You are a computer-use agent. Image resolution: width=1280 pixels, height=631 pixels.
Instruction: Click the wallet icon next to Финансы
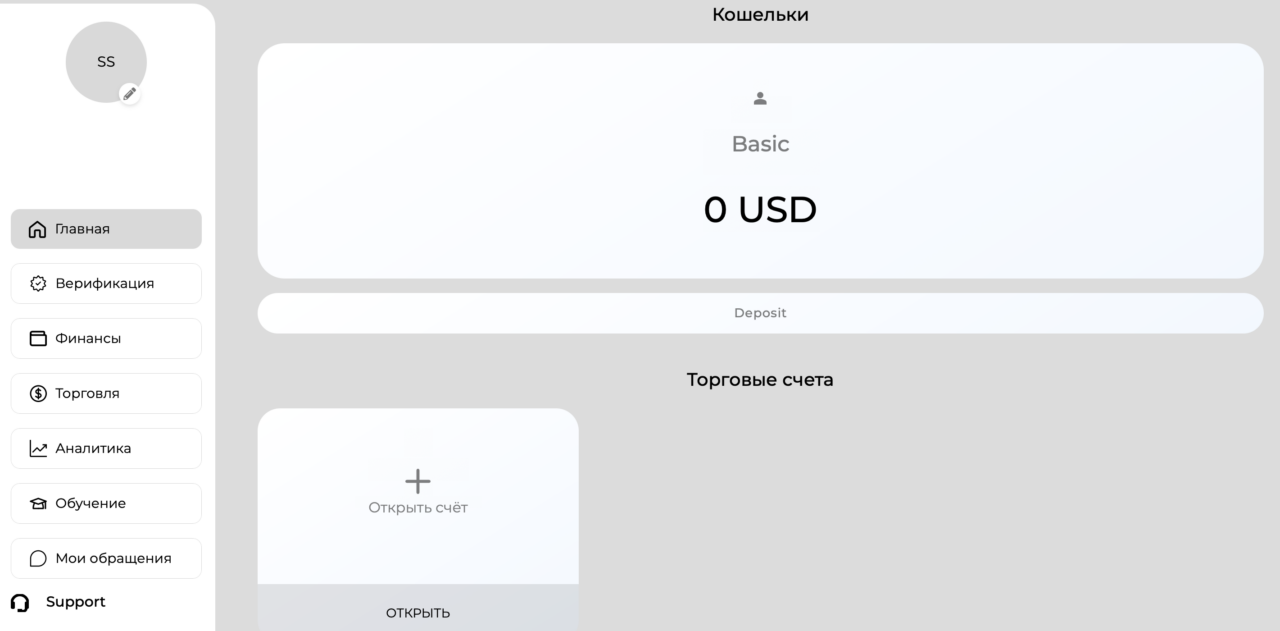click(x=38, y=339)
